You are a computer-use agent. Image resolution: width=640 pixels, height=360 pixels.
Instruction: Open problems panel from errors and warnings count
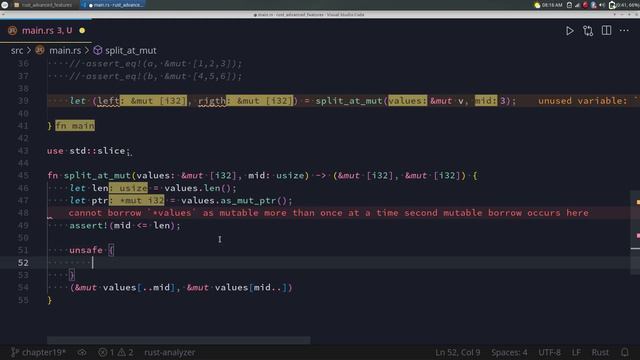coord(116,352)
